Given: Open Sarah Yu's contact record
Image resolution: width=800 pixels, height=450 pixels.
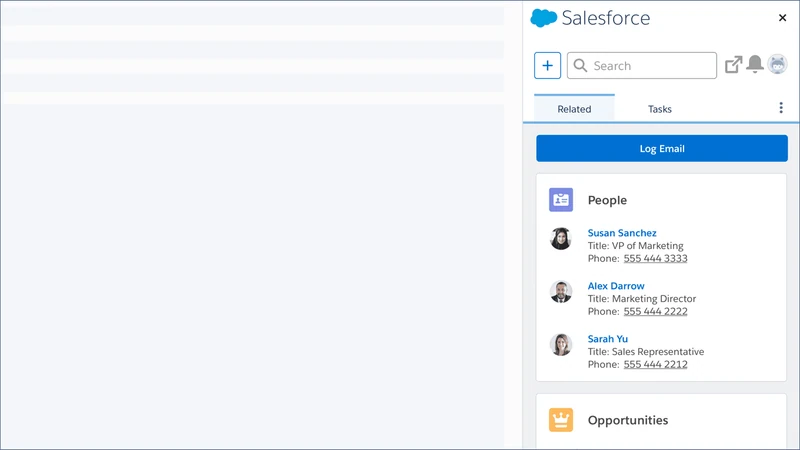Looking at the screenshot, I should pos(608,339).
